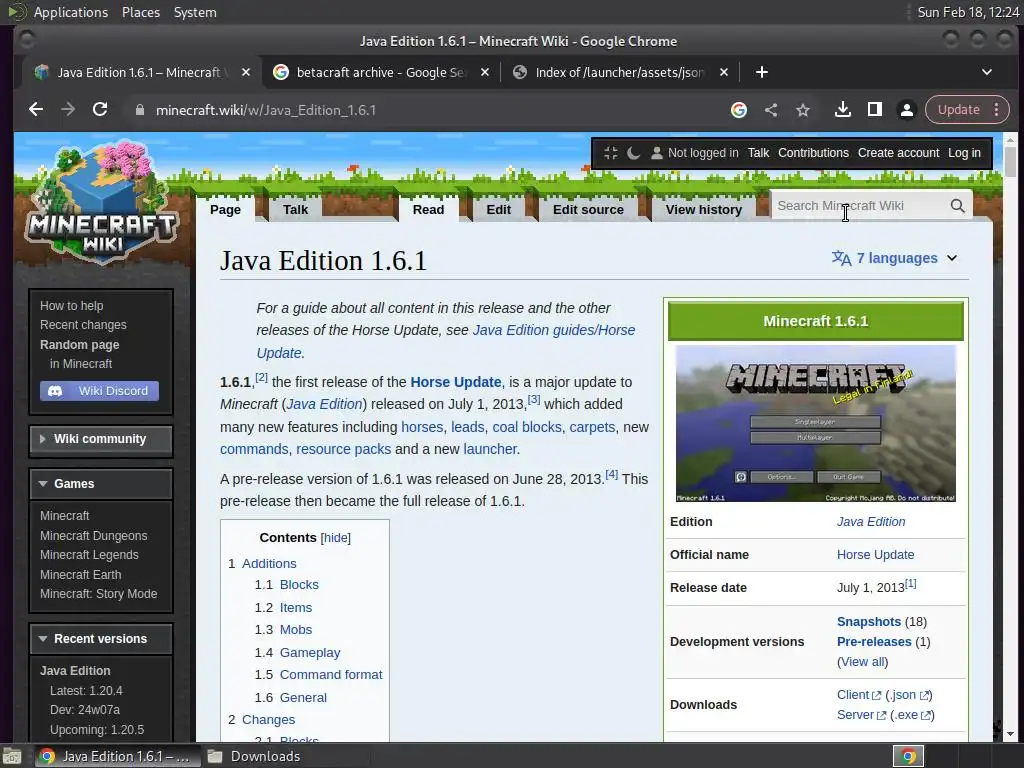Click the address bar URL

[265, 110]
